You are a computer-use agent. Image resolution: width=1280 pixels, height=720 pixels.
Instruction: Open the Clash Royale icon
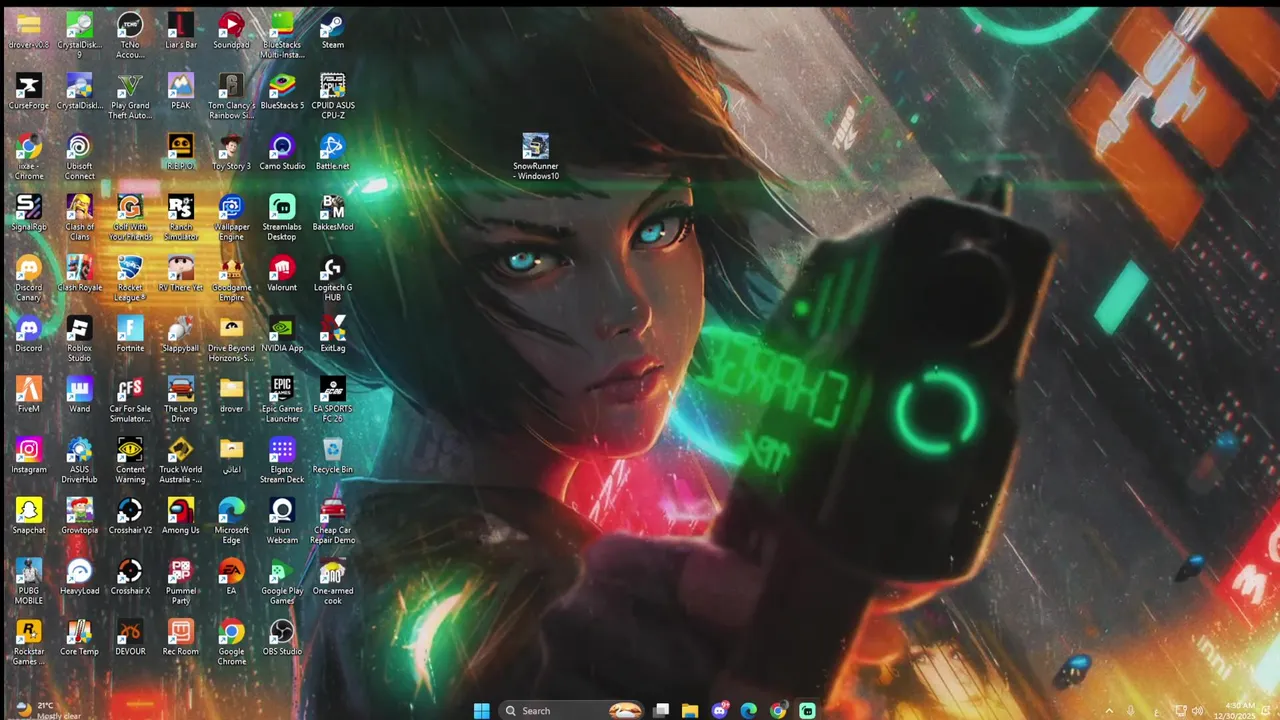(79, 274)
